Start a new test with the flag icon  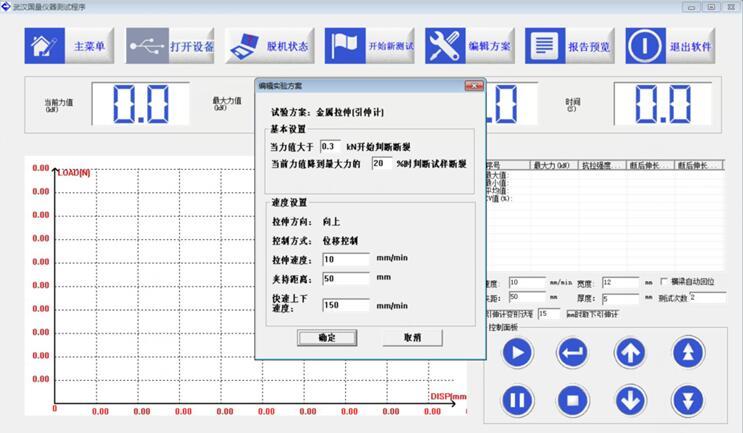[345, 46]
